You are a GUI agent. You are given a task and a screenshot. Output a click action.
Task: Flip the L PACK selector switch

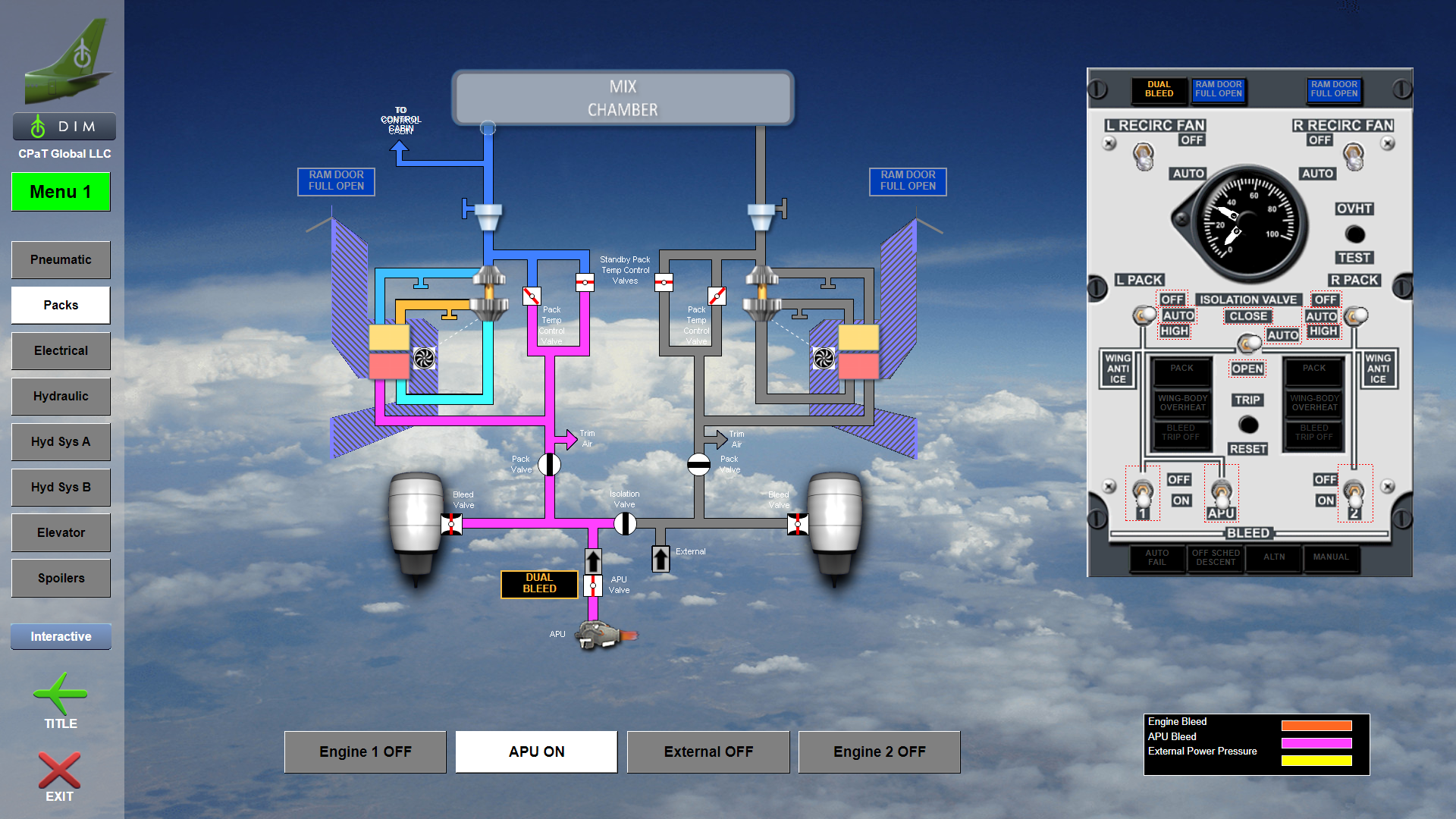[x=1143, y=315]
